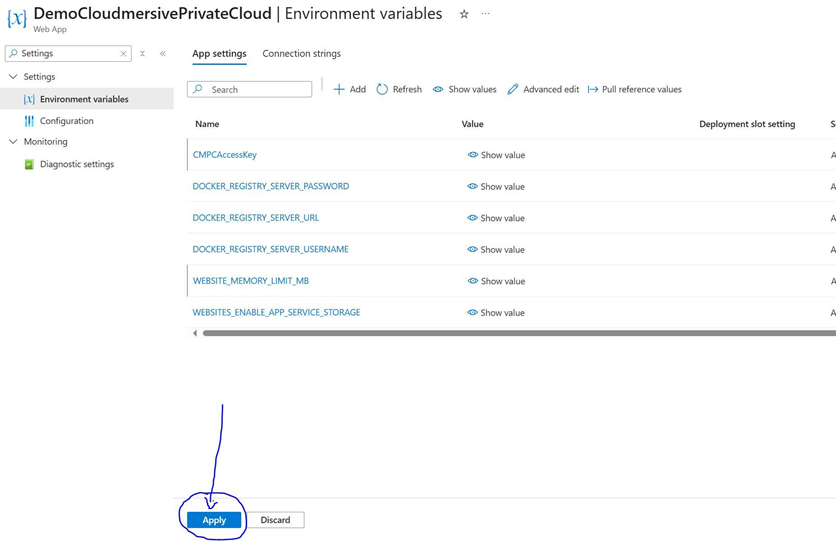Refresh the environment variables list
This screenshot has height=542, width=836.
(399, 90)
